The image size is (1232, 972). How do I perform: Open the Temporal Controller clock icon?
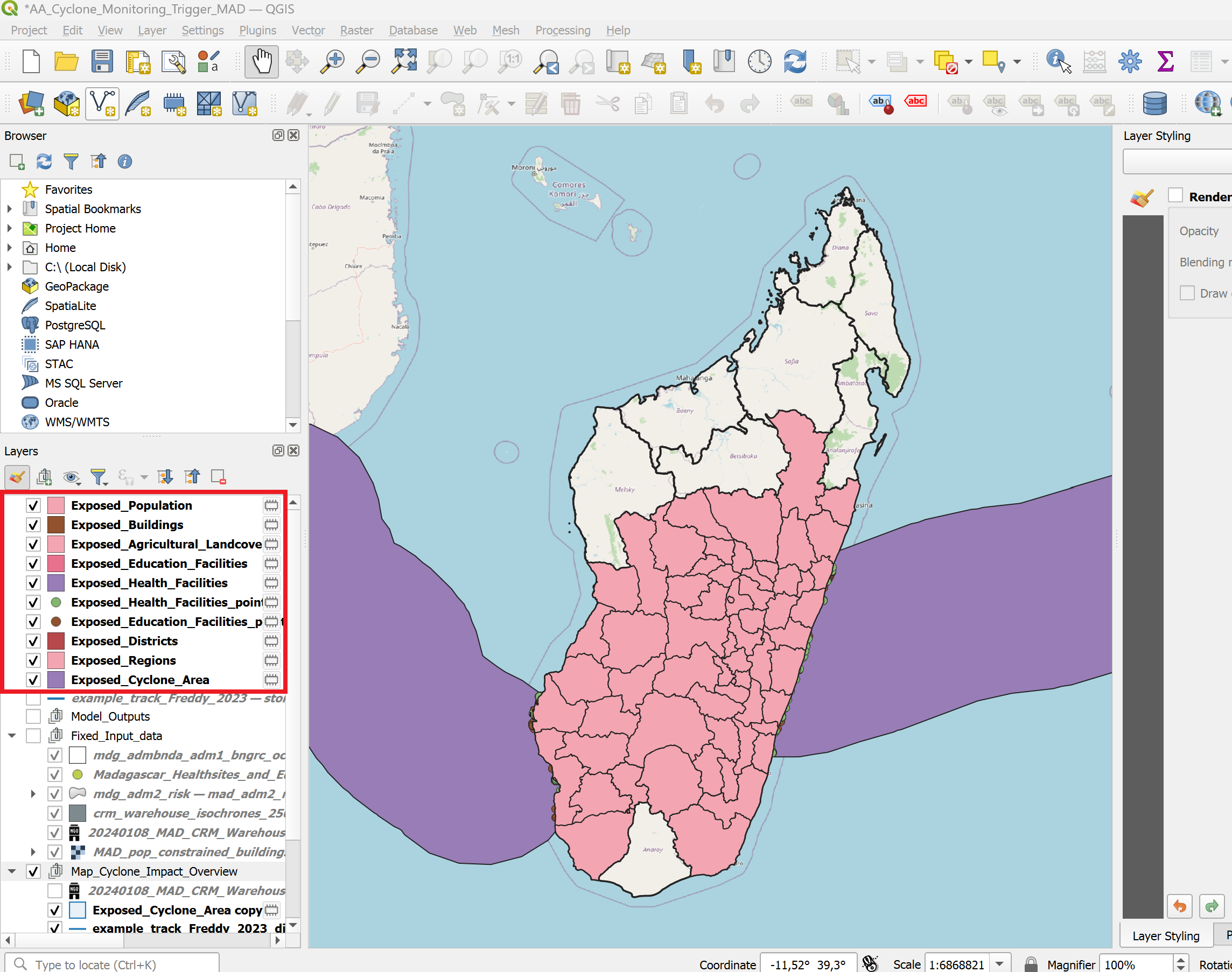759,61
